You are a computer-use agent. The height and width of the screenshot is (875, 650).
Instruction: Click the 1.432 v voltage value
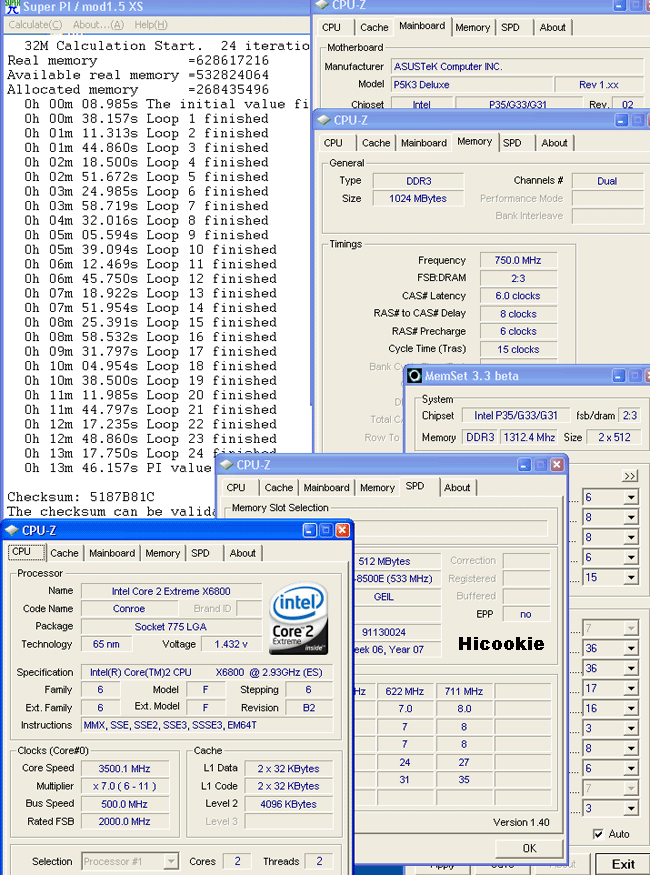(231, 644)
